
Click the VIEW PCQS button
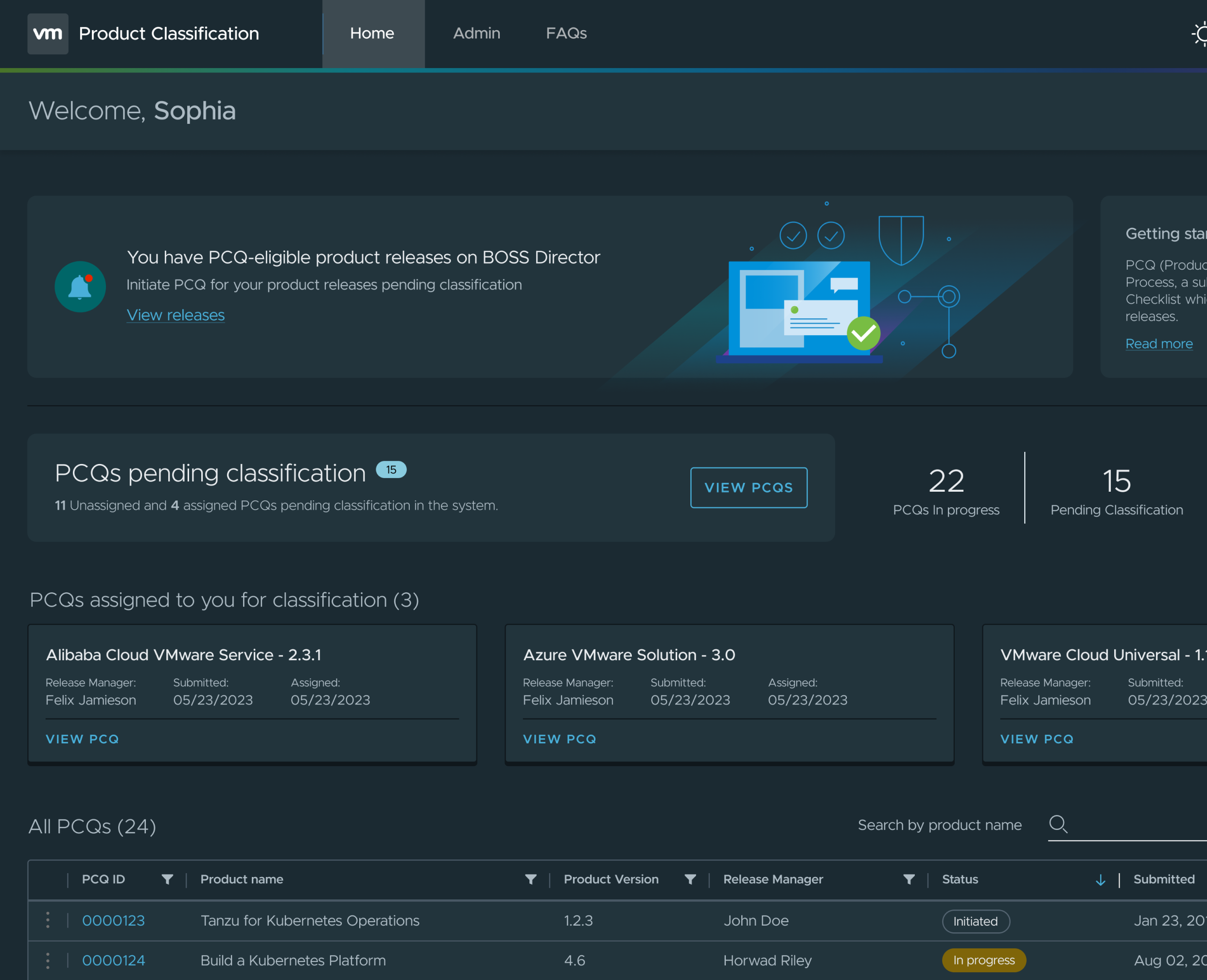tap(749, 487)
